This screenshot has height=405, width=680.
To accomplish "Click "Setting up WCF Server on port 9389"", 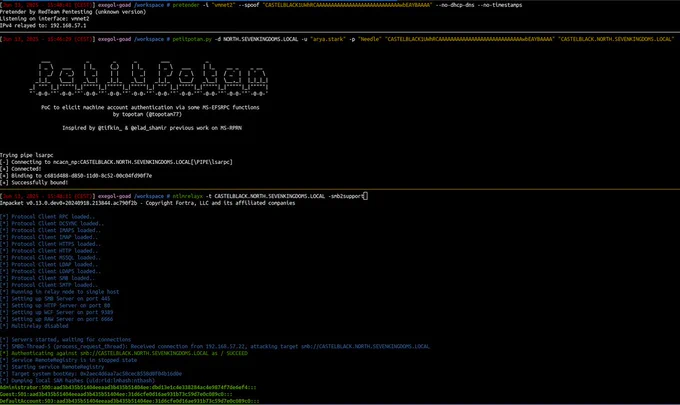I will tap(56, 312).
